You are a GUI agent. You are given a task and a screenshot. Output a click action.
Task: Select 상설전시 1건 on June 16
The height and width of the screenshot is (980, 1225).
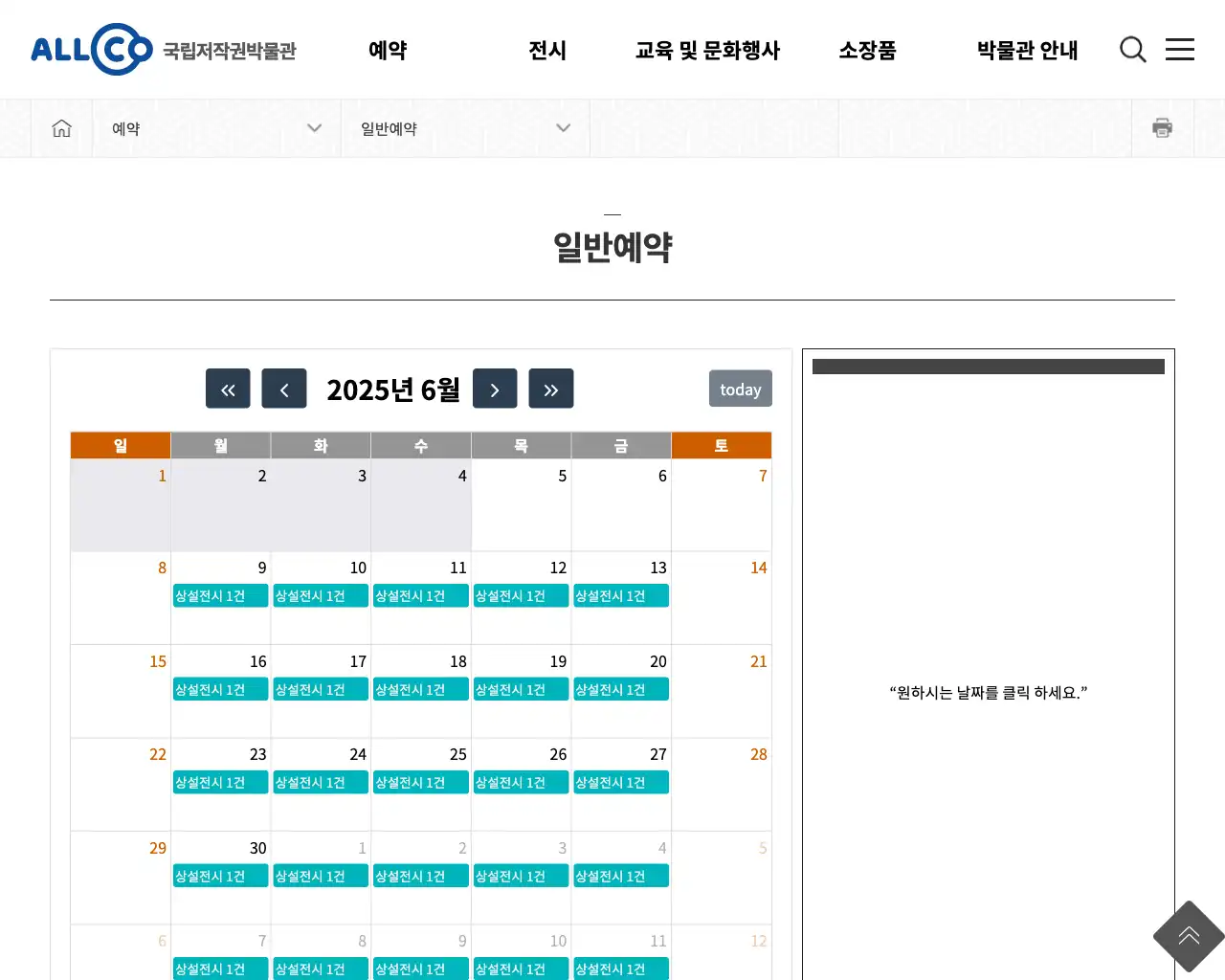point(221,690)
